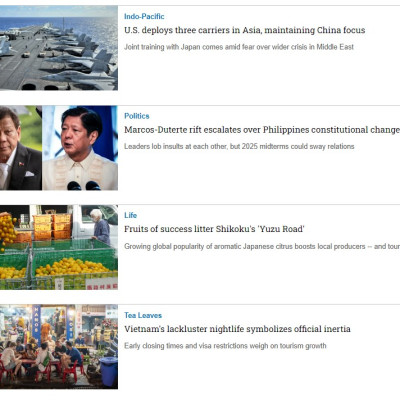This screenshot has height=400, width=400.
Task: Click the Vietnam street nightlife thumbnail
Action: [x=59, y=347]
